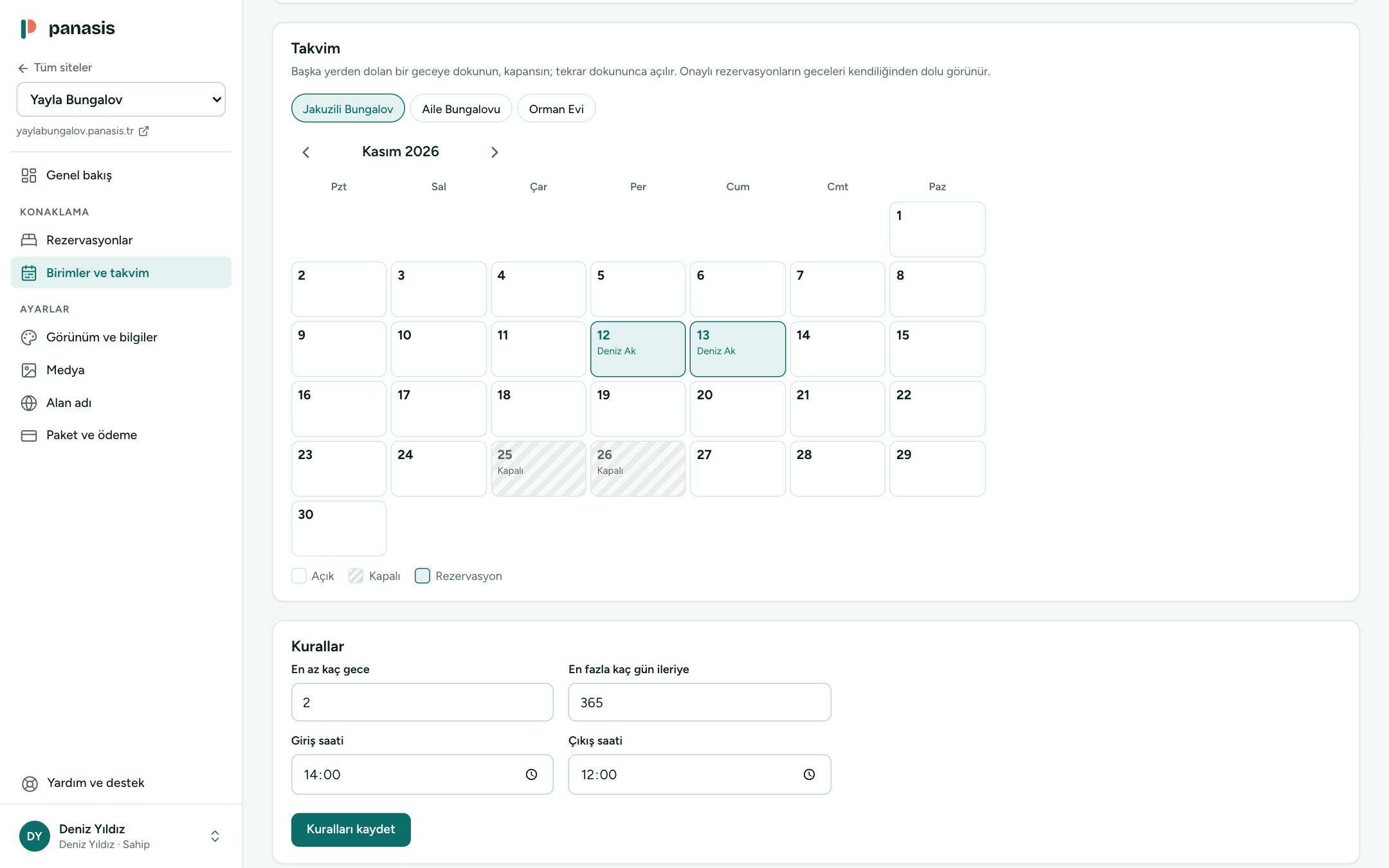1389x868 pixels.
Task: Open reservation on day 12 Deniz Ak
Action: (638, 349)
